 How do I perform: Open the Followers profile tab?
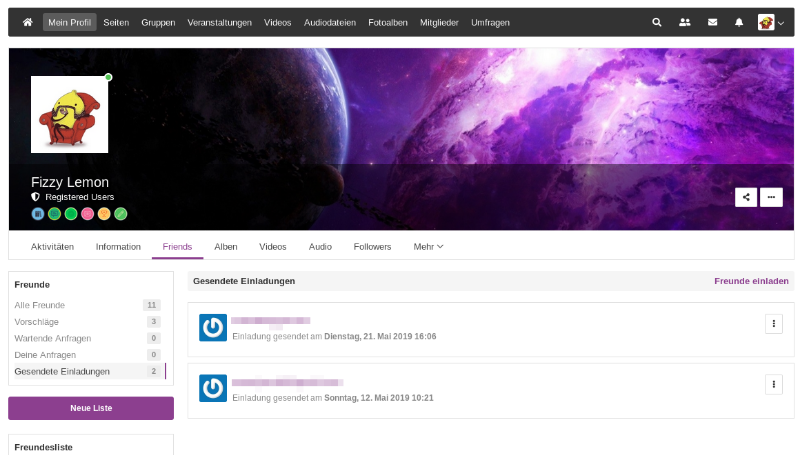click(x=372, y=247)
